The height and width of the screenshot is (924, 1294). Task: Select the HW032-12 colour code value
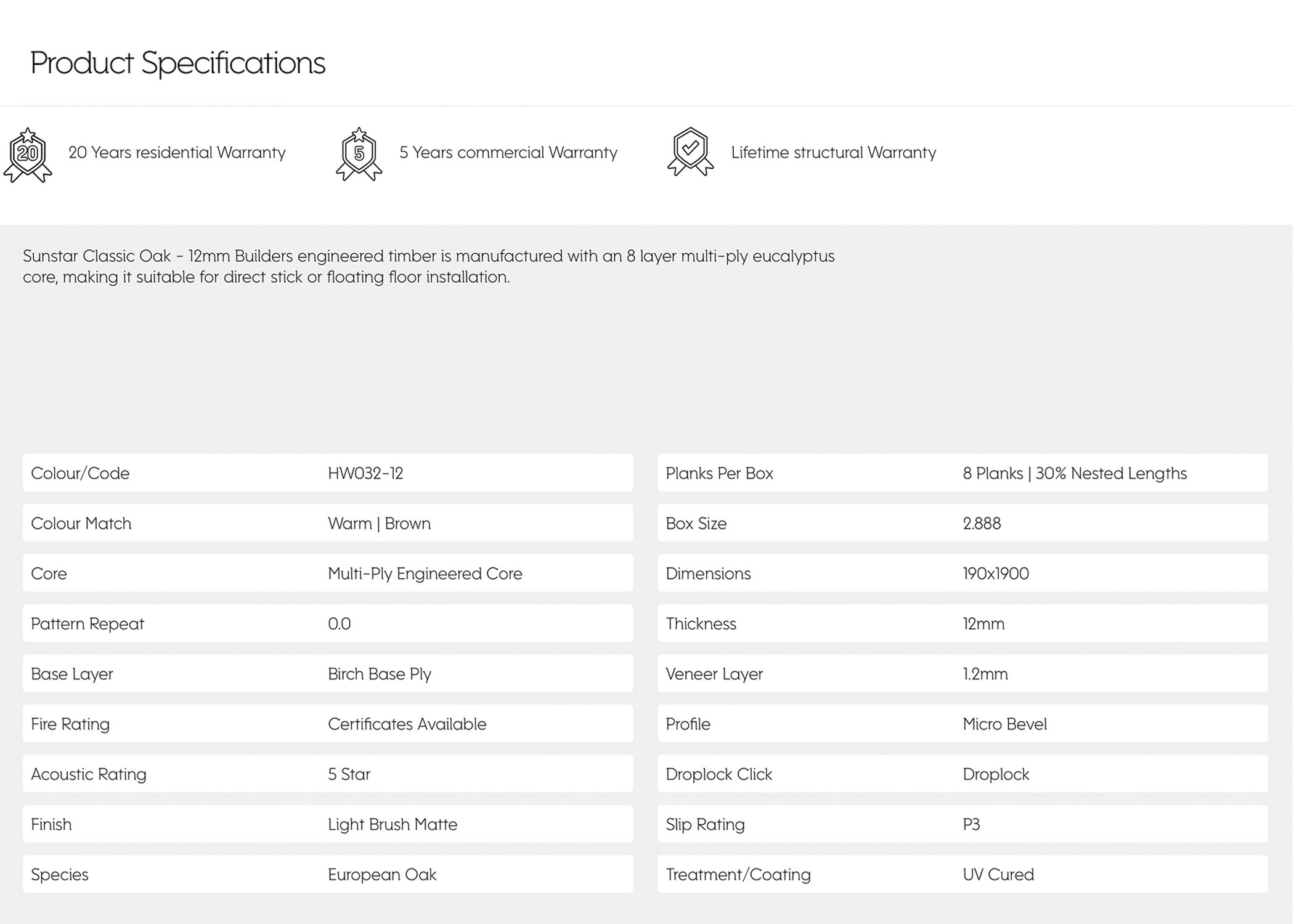tap(365, 473)
